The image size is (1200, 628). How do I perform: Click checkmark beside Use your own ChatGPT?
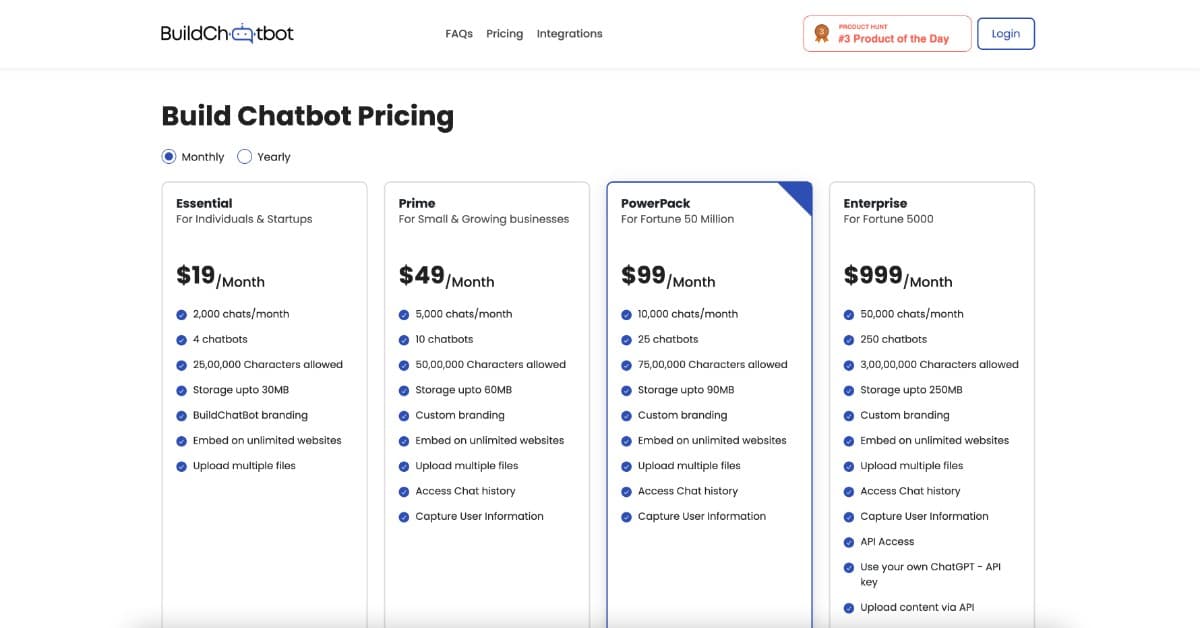click(849, 568)
